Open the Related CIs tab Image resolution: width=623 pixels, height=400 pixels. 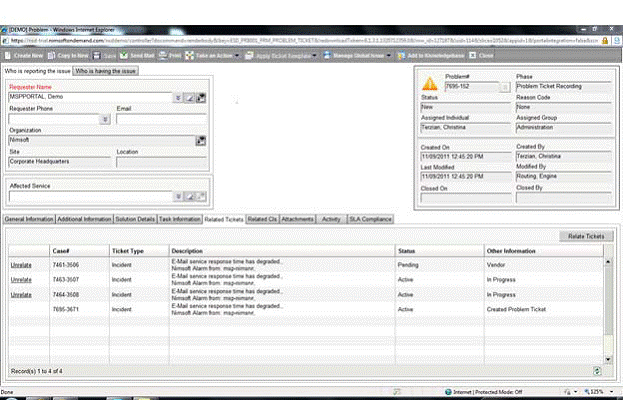(x=262, y=219)
